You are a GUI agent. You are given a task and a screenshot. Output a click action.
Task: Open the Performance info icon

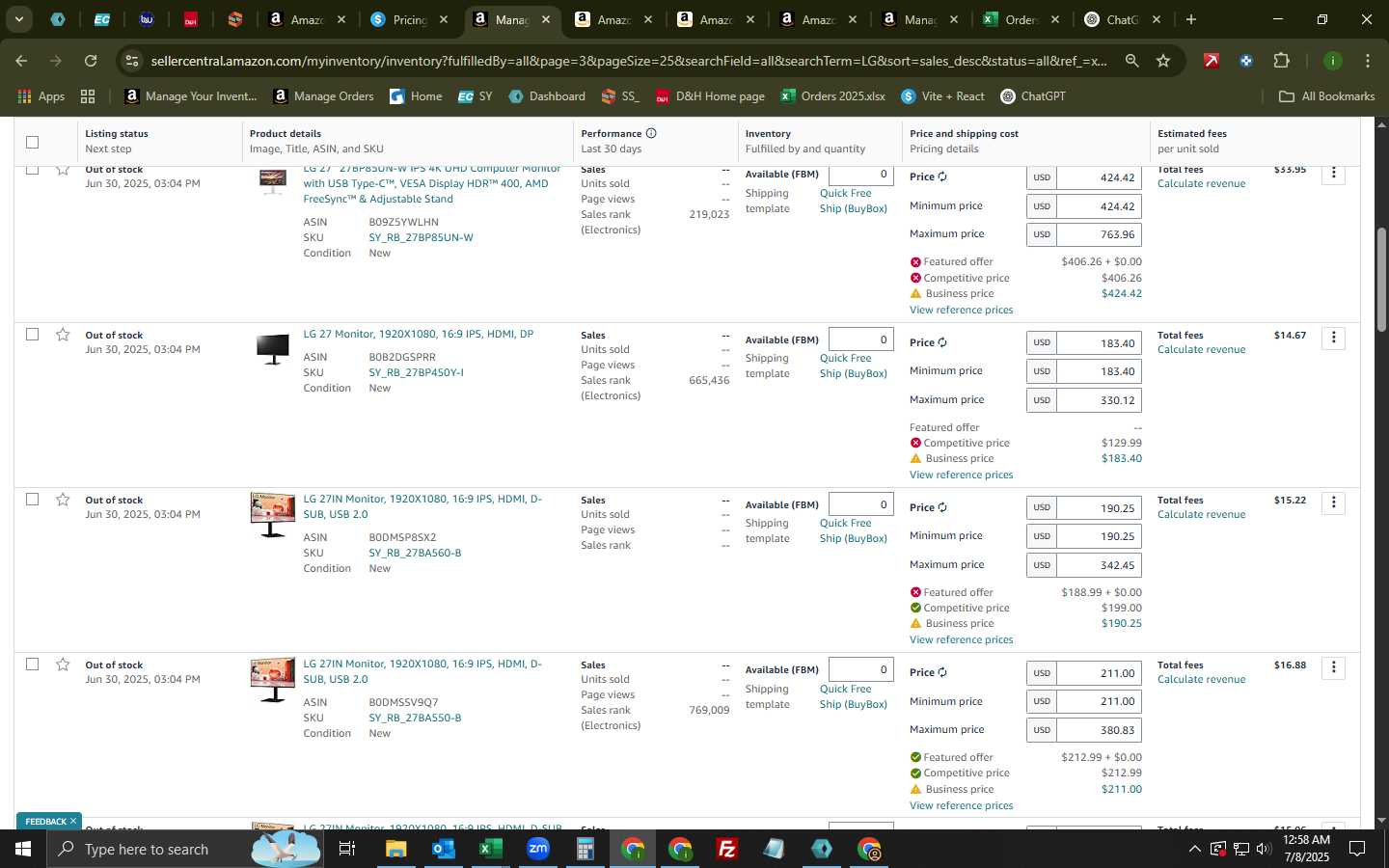click(651, 133)
